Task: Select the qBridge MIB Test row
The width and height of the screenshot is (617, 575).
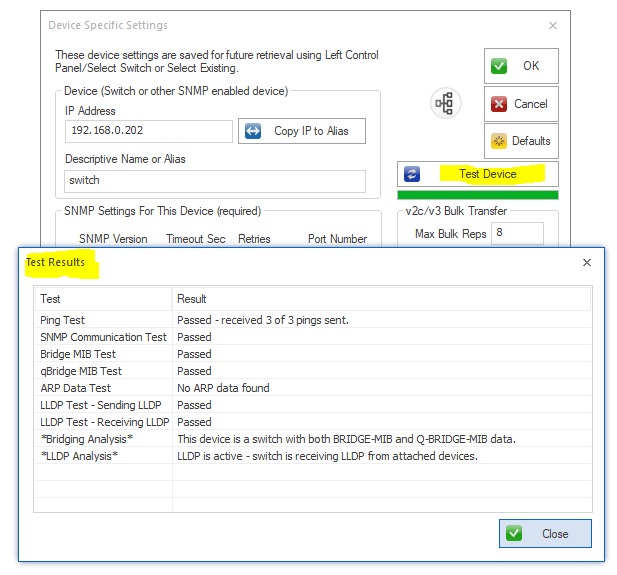Action: tap(313, 371)
